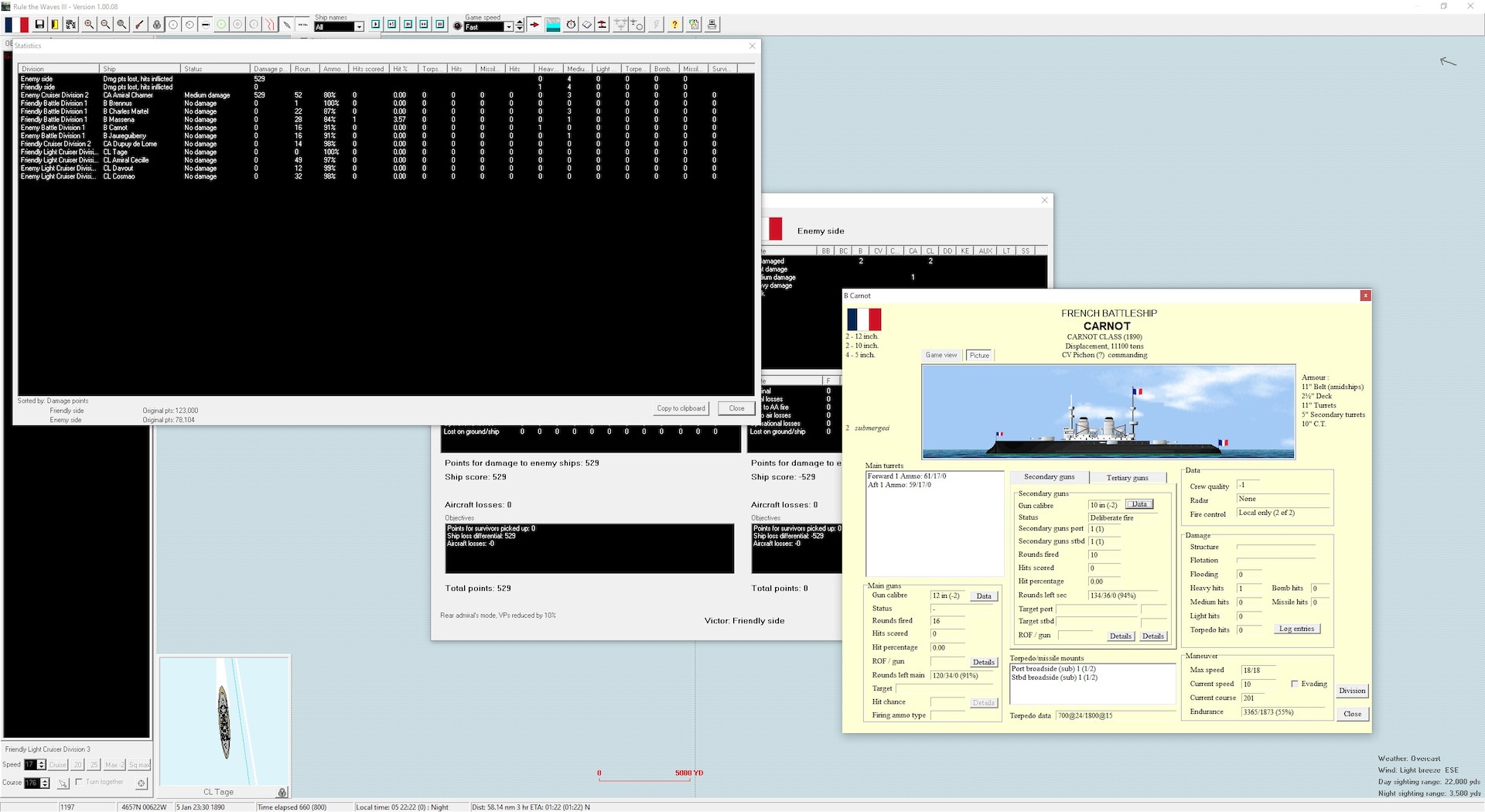
Task: Click the zoom out magnifier icon
Action: click(105, 25)
